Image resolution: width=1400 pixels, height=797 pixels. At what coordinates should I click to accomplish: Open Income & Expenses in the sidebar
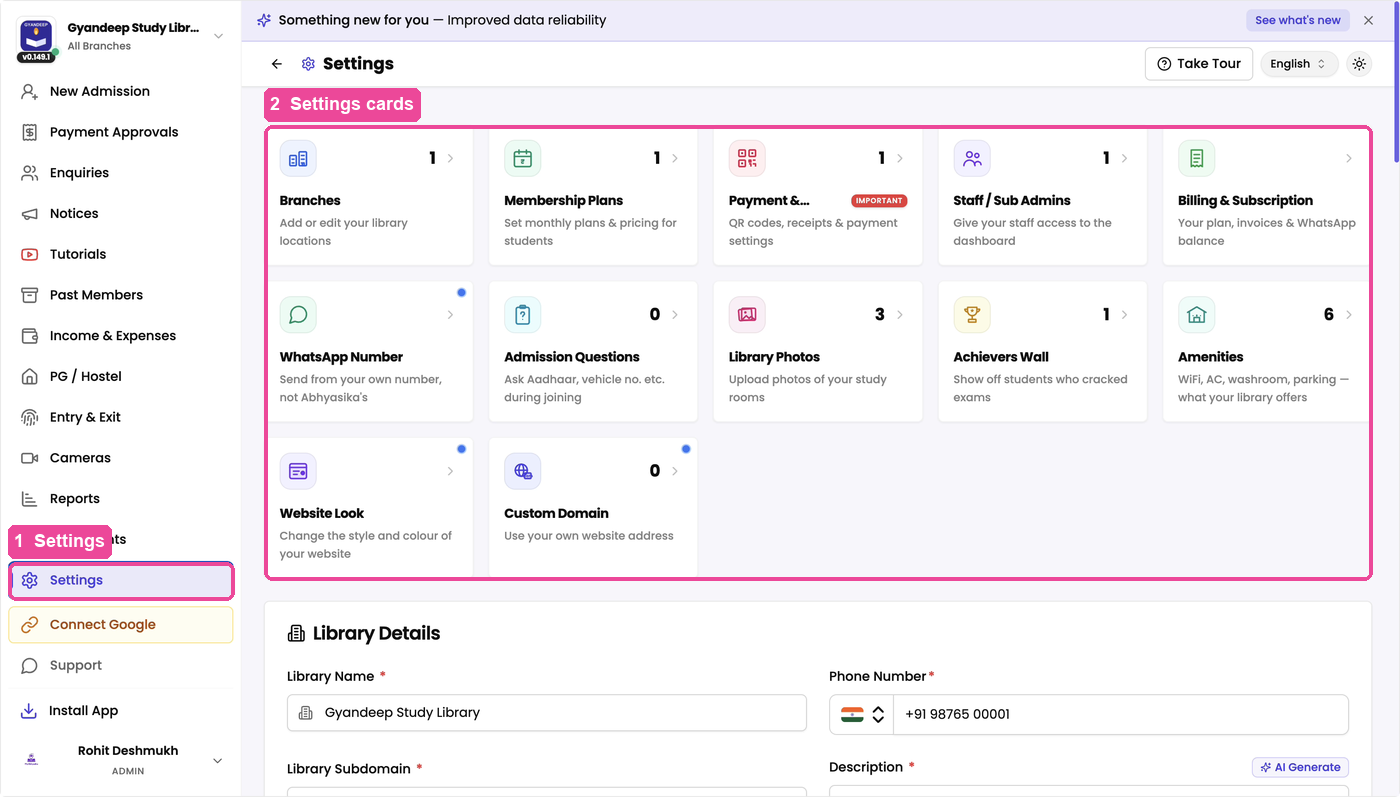121,336
